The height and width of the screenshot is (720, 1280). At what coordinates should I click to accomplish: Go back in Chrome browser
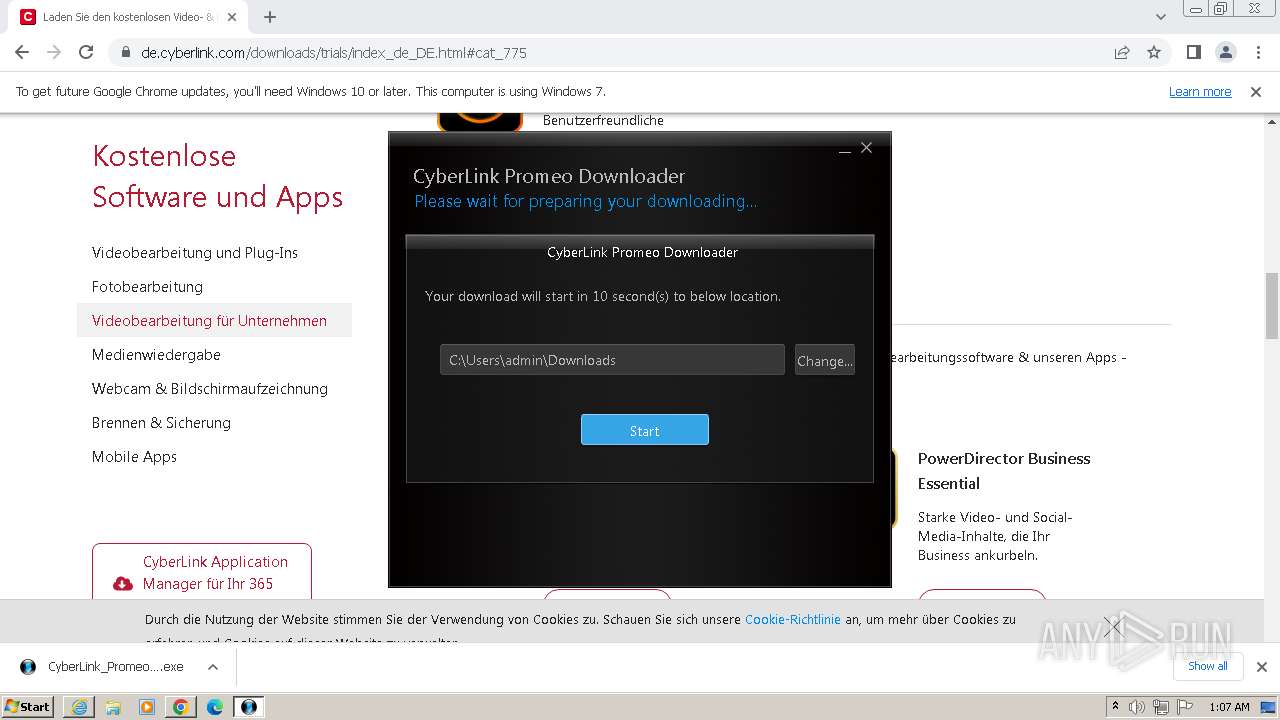point(22,52)
